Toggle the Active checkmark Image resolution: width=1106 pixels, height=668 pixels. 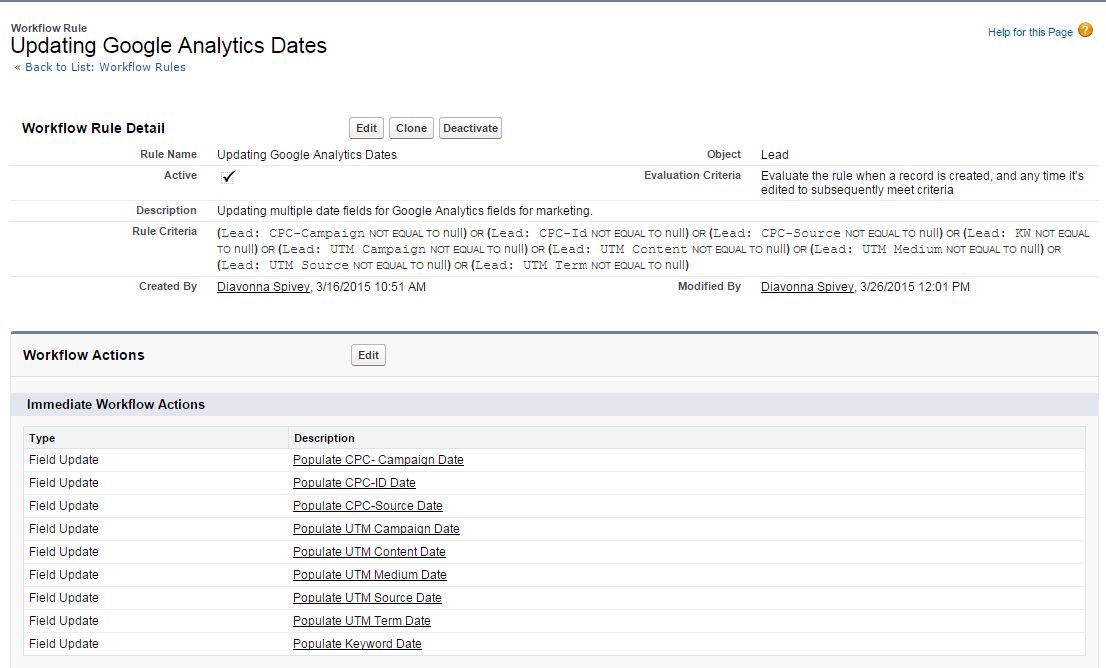click(x=229, y=177)
